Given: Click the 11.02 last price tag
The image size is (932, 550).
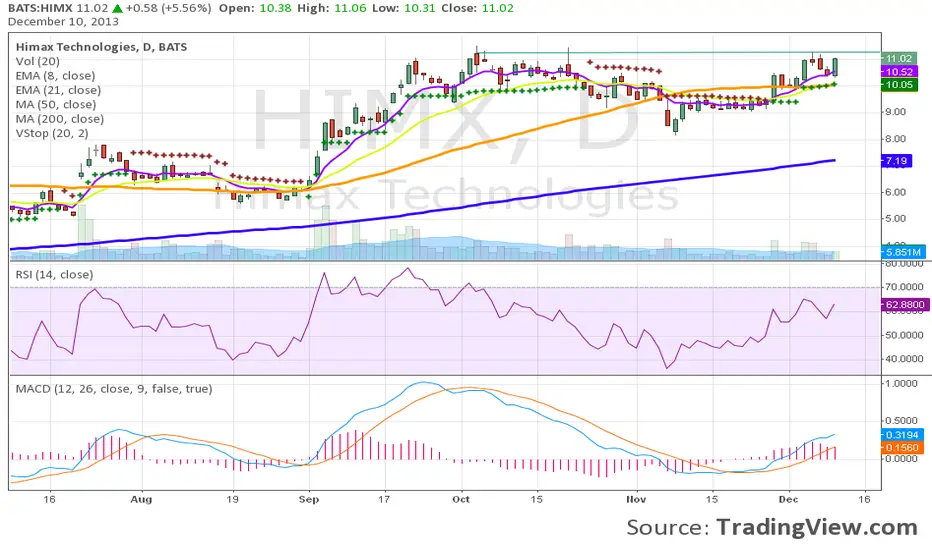Looking at the screenshot, I should 898,58.
